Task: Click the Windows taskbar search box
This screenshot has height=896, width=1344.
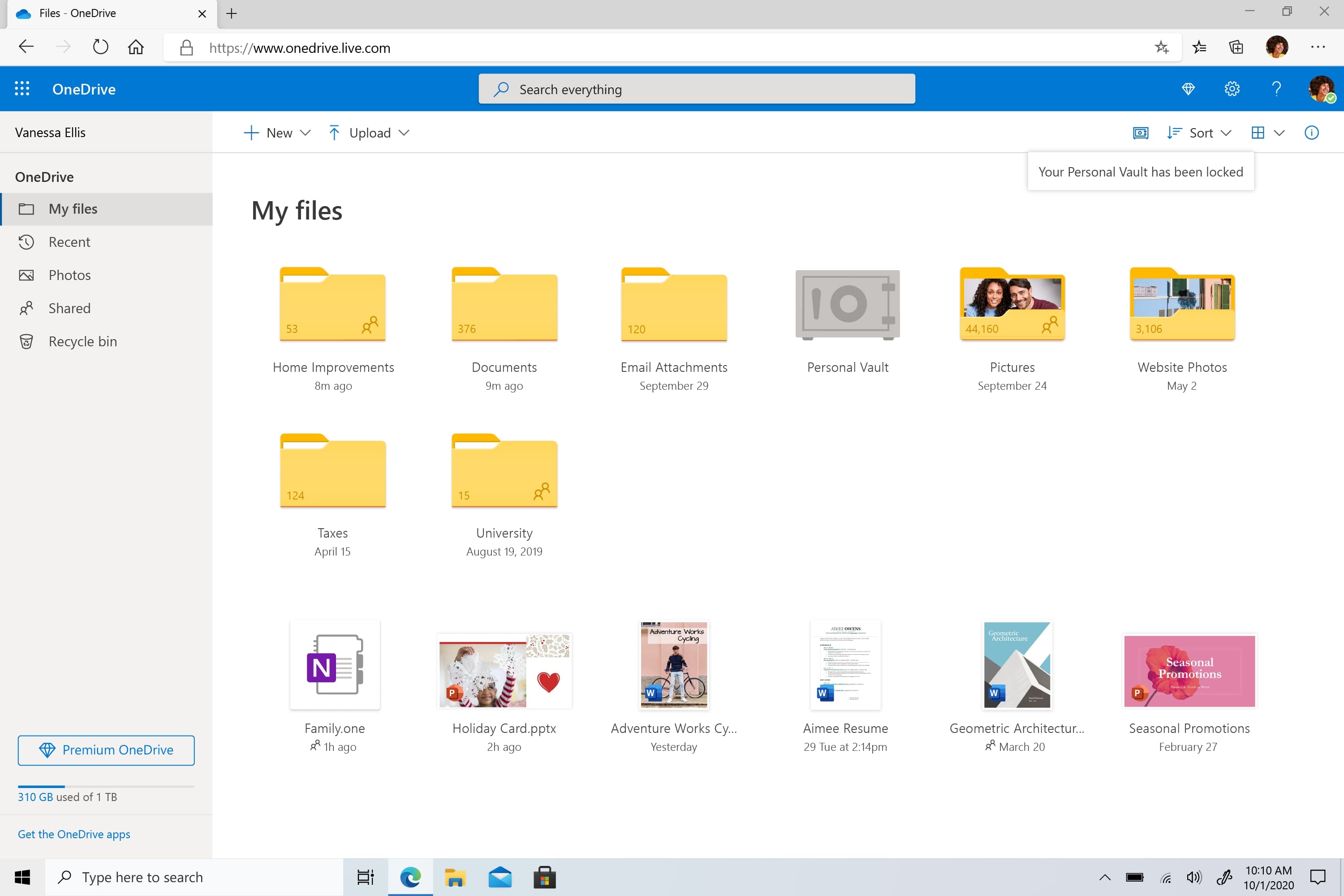Action: pos(194,877)
